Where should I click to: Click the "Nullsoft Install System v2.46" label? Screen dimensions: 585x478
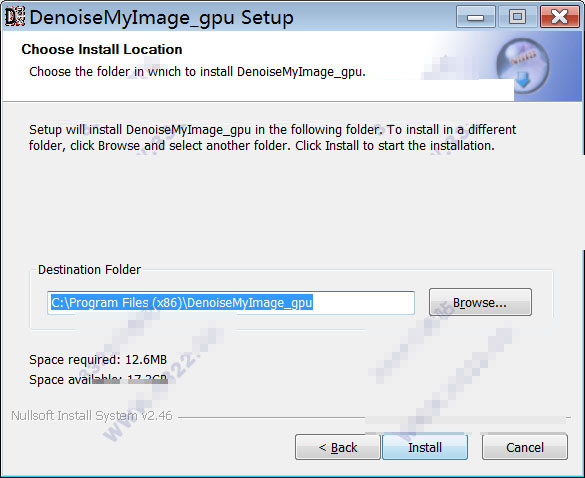click(x=92, y=415)
